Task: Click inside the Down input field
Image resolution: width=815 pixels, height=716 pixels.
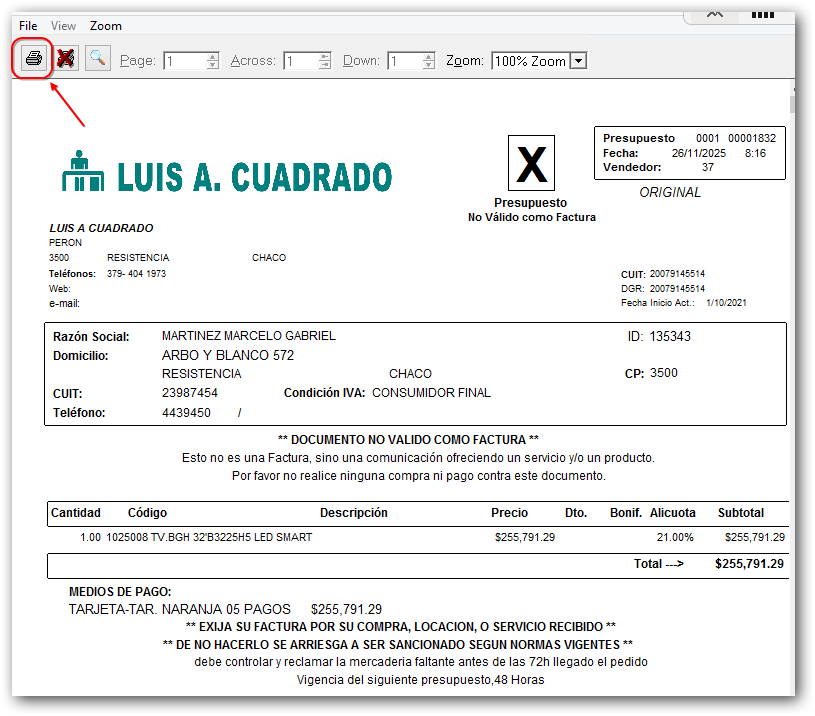Action: tap(405, 60)
